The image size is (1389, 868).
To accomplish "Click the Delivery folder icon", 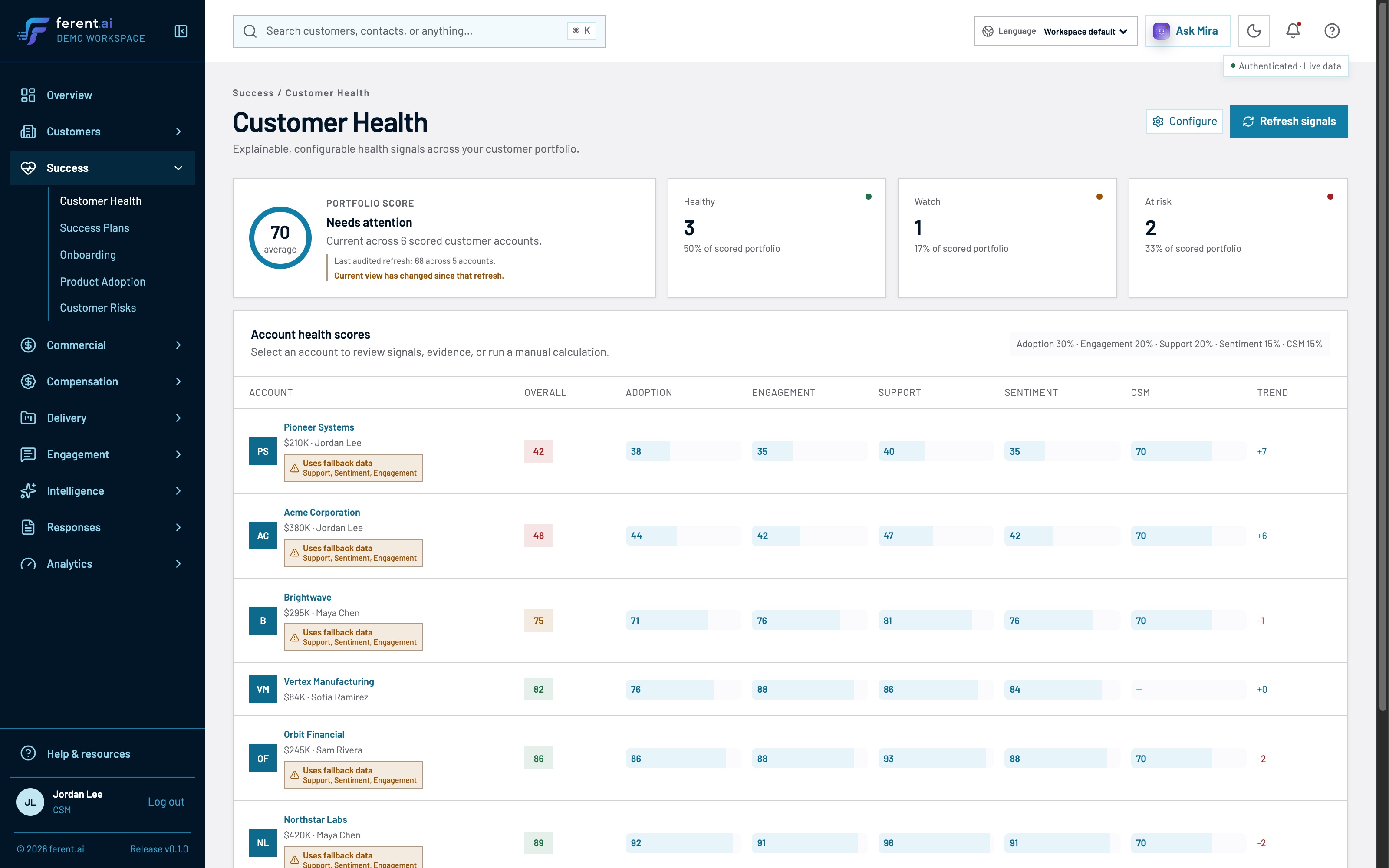I will pyautogui.click(x=28, y=418).
